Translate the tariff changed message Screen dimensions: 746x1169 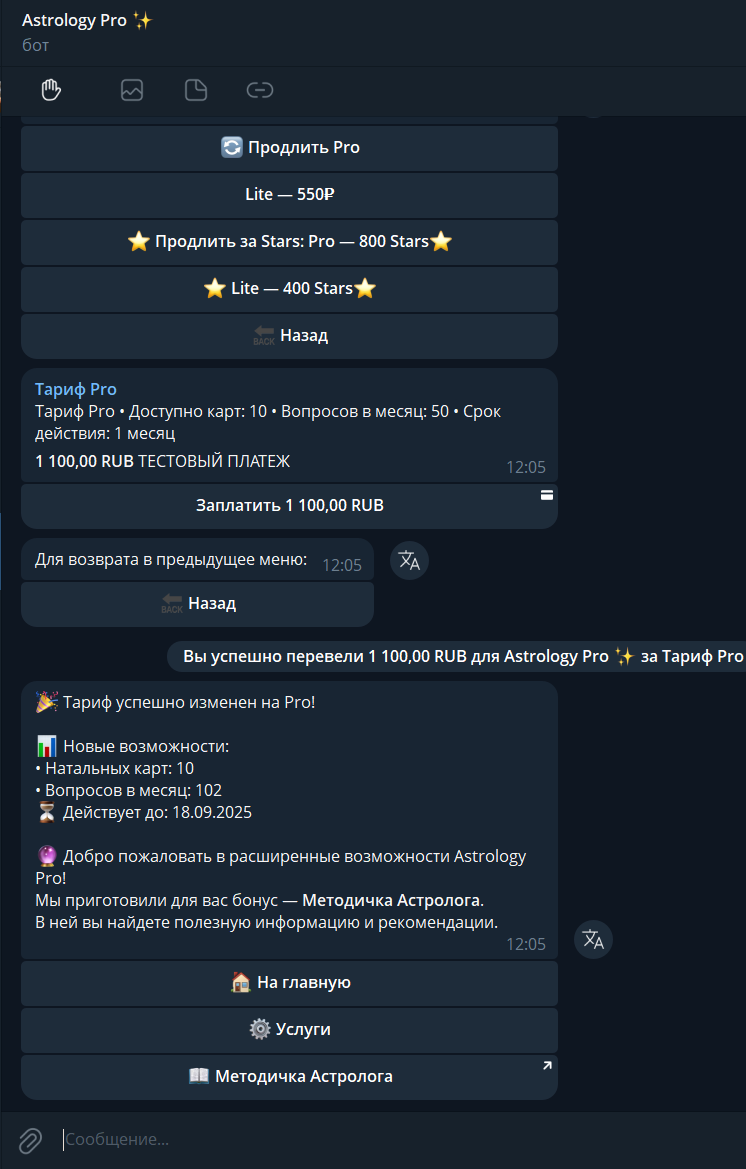[593, 939]
